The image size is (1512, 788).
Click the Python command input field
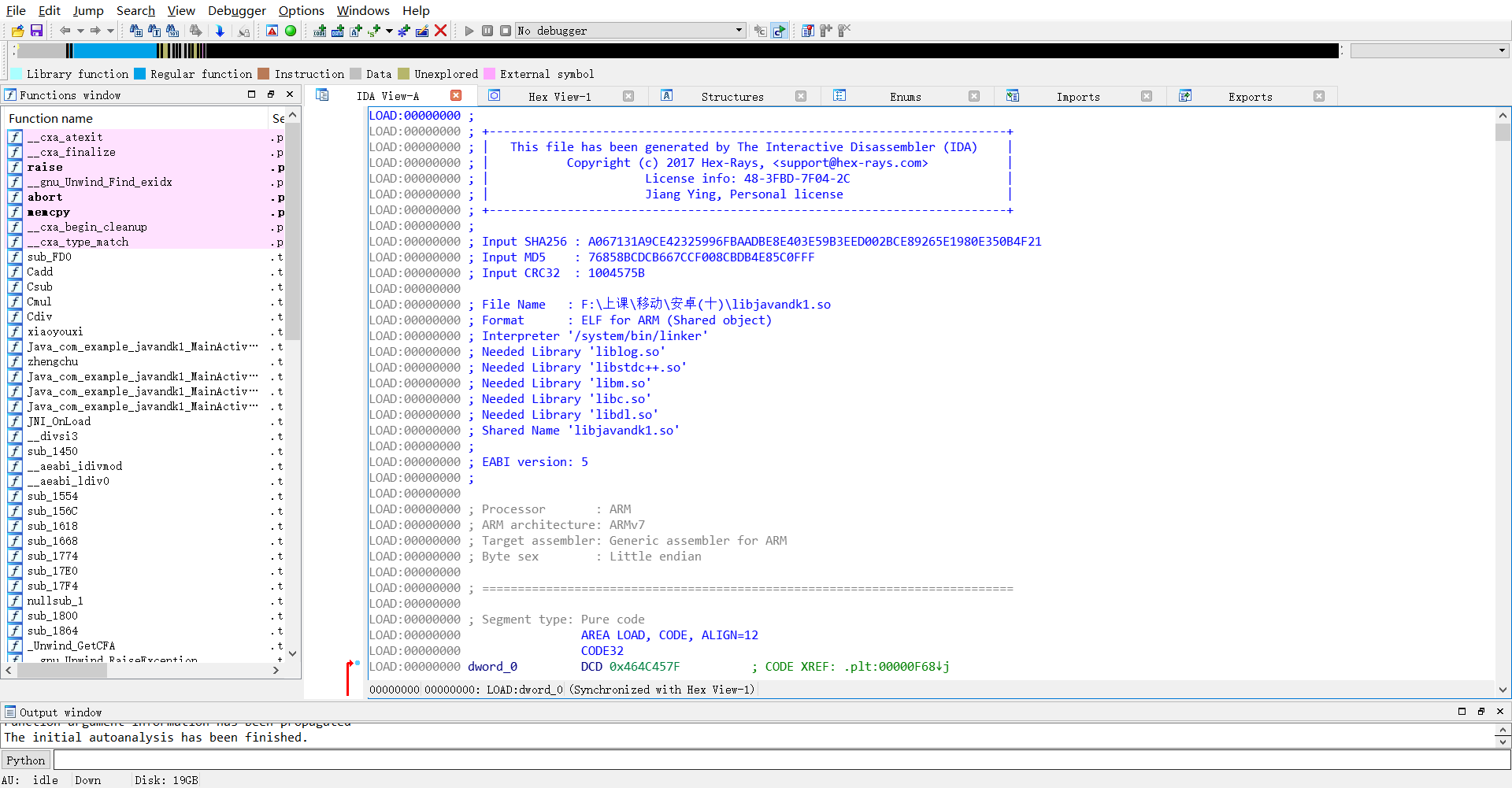coord(780,760)
